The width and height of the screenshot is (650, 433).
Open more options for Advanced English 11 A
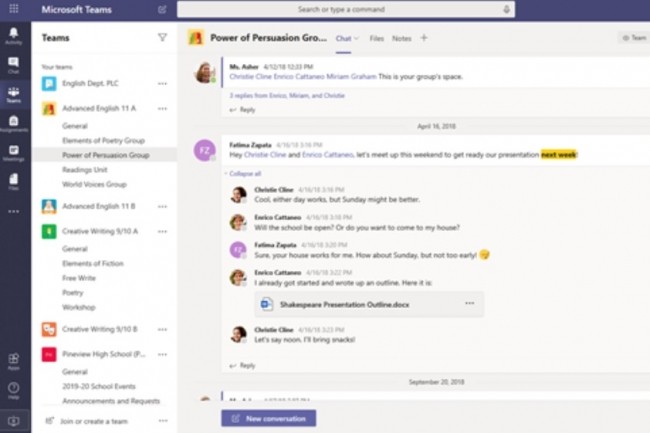pyautogui.click(x=162, y=109)
